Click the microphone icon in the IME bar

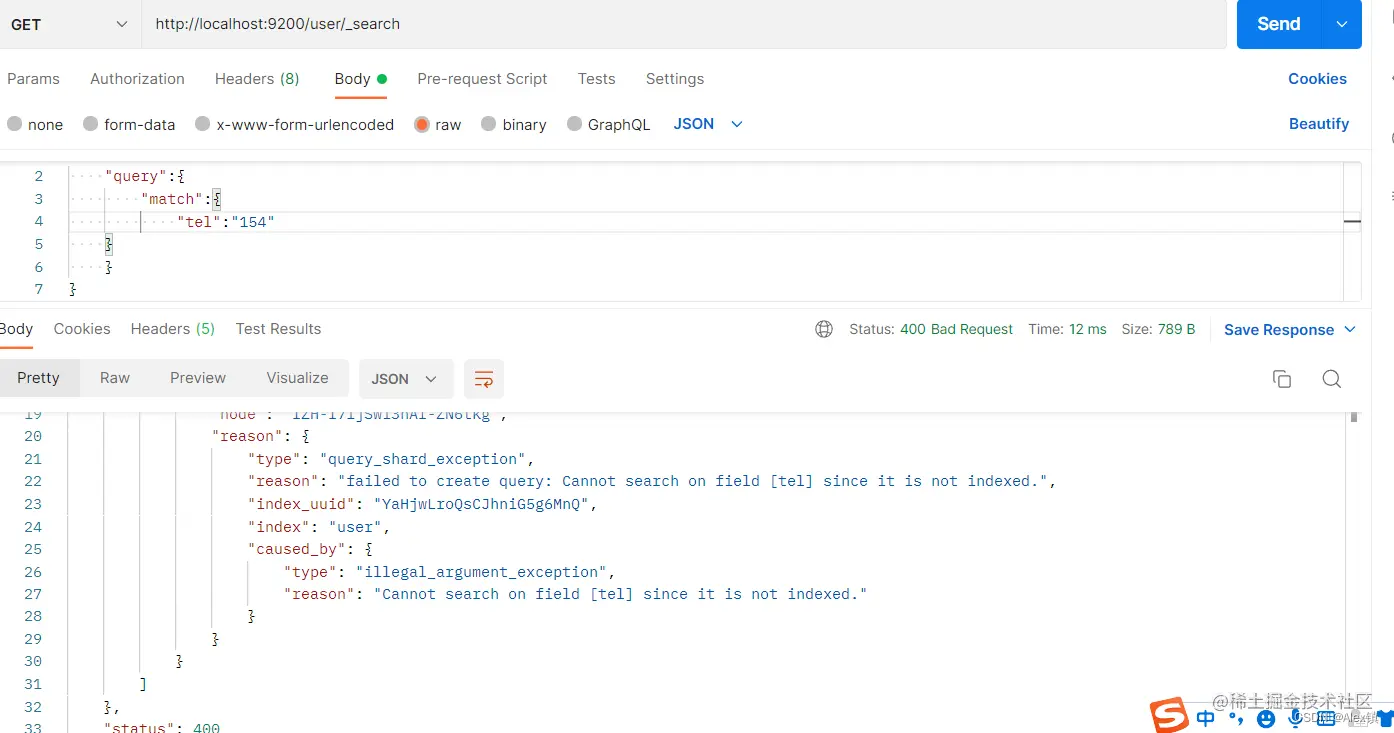click(1294, 718)
